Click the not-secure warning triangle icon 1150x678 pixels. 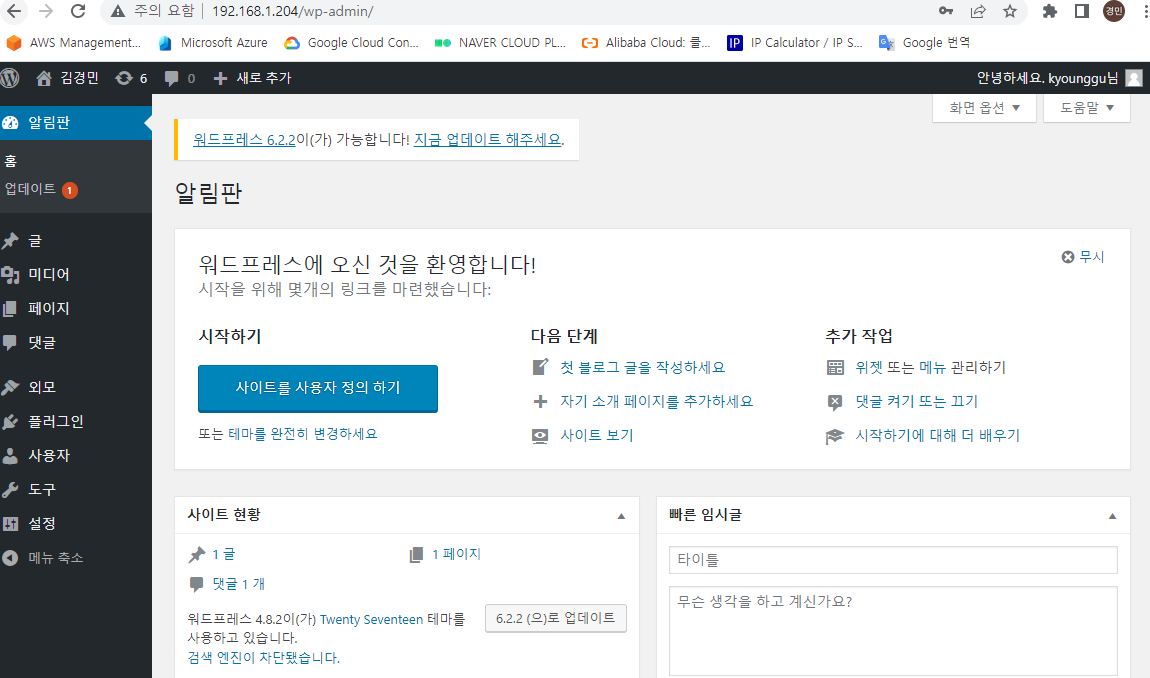tap(117, 11)
